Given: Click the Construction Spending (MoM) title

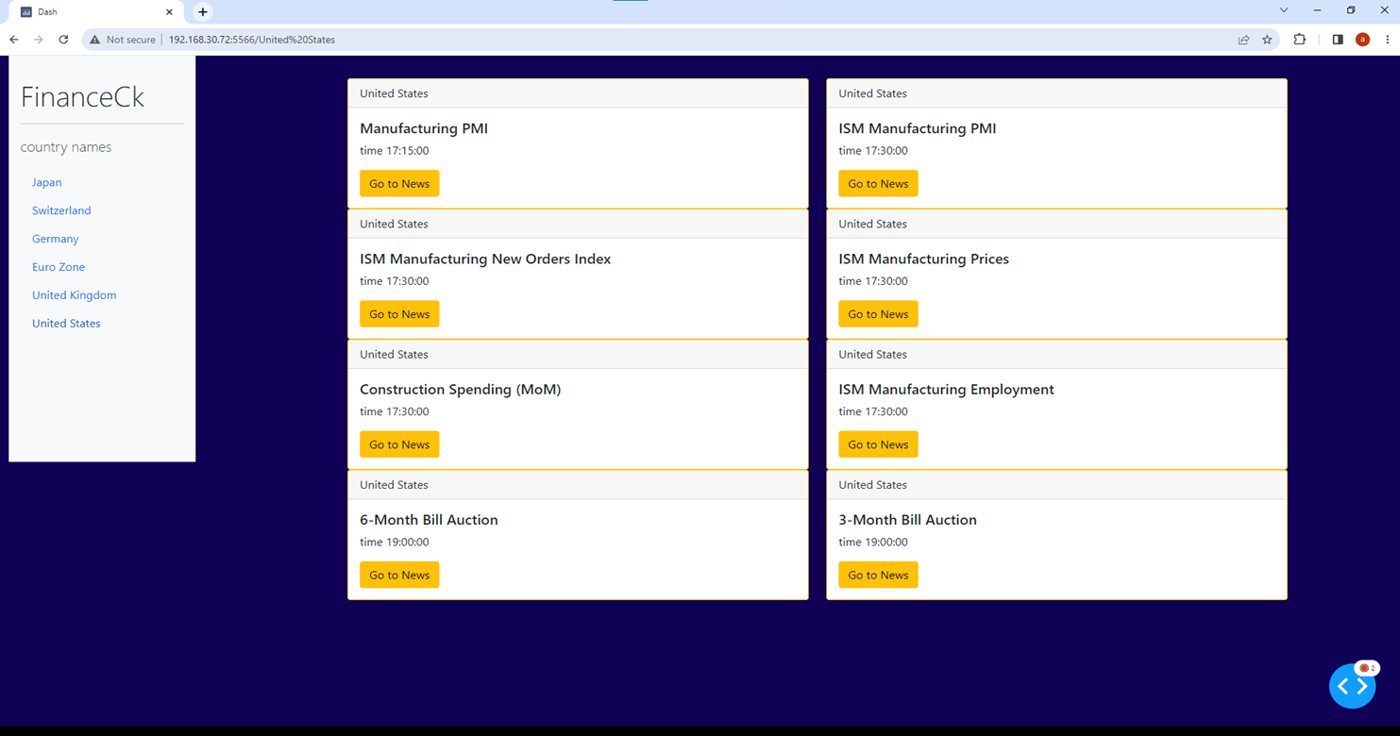Looking at the screenshot, I should (460, 390).
